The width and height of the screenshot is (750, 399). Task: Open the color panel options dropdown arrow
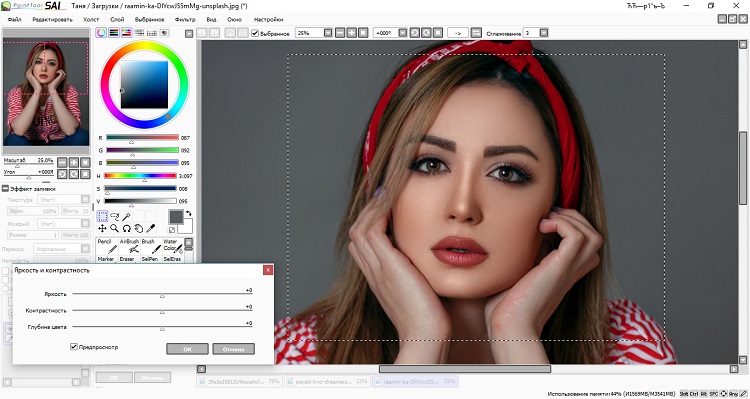tap(189, 33)
